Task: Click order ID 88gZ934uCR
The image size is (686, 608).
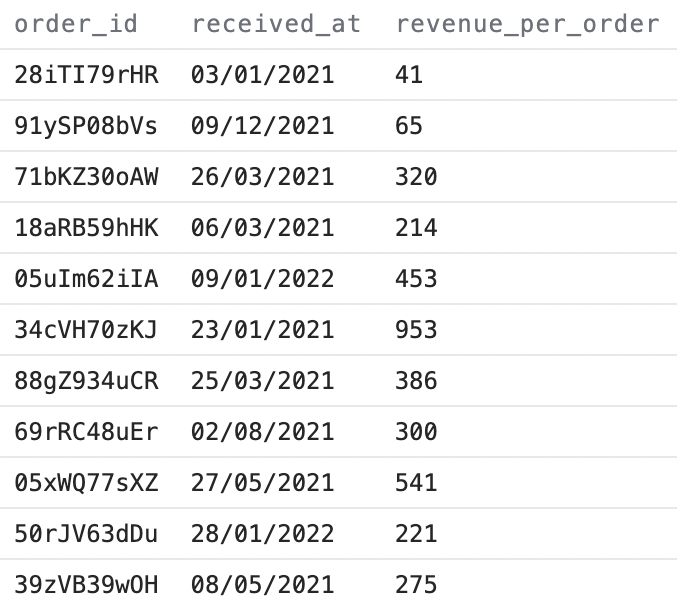Action: click(x=87, y=381)
